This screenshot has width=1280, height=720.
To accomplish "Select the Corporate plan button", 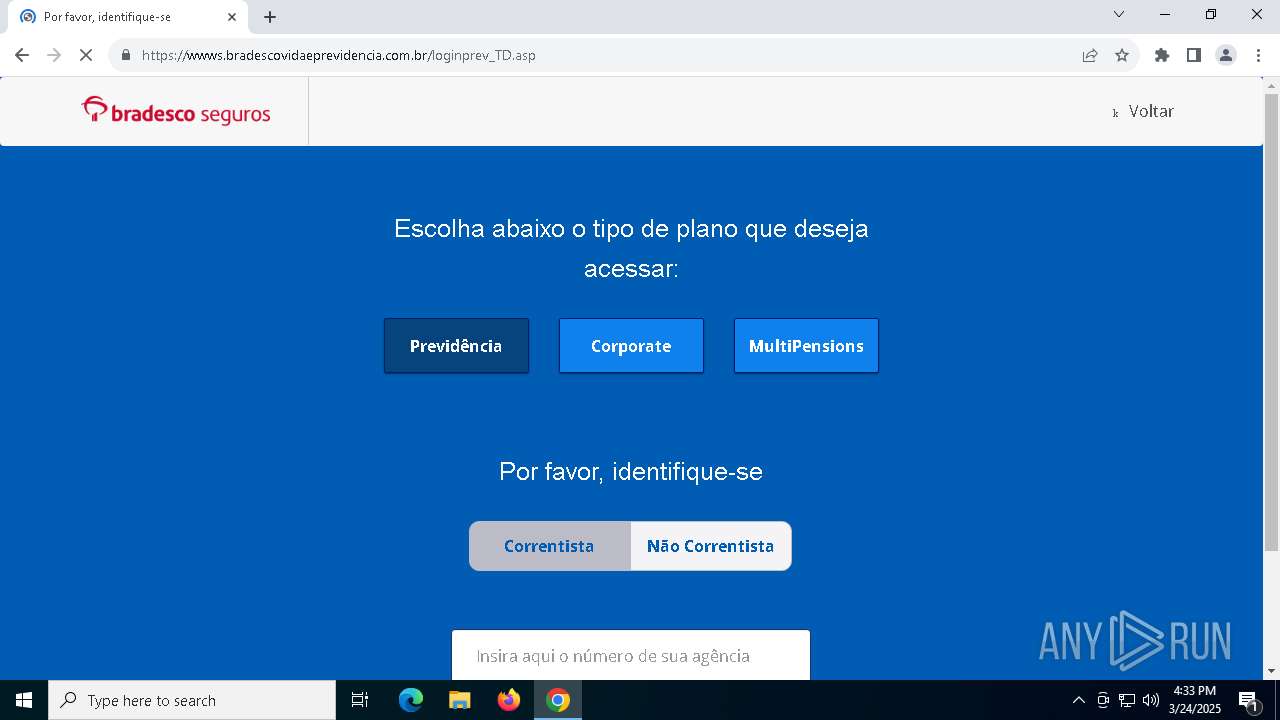I will [x=631, y=346].
